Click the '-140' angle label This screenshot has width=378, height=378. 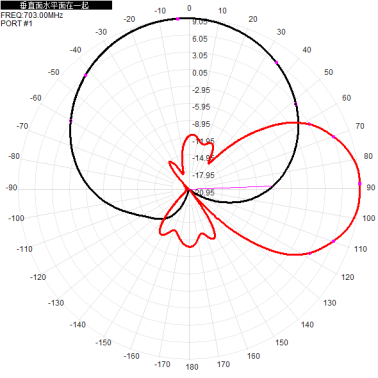coord(78,325)
